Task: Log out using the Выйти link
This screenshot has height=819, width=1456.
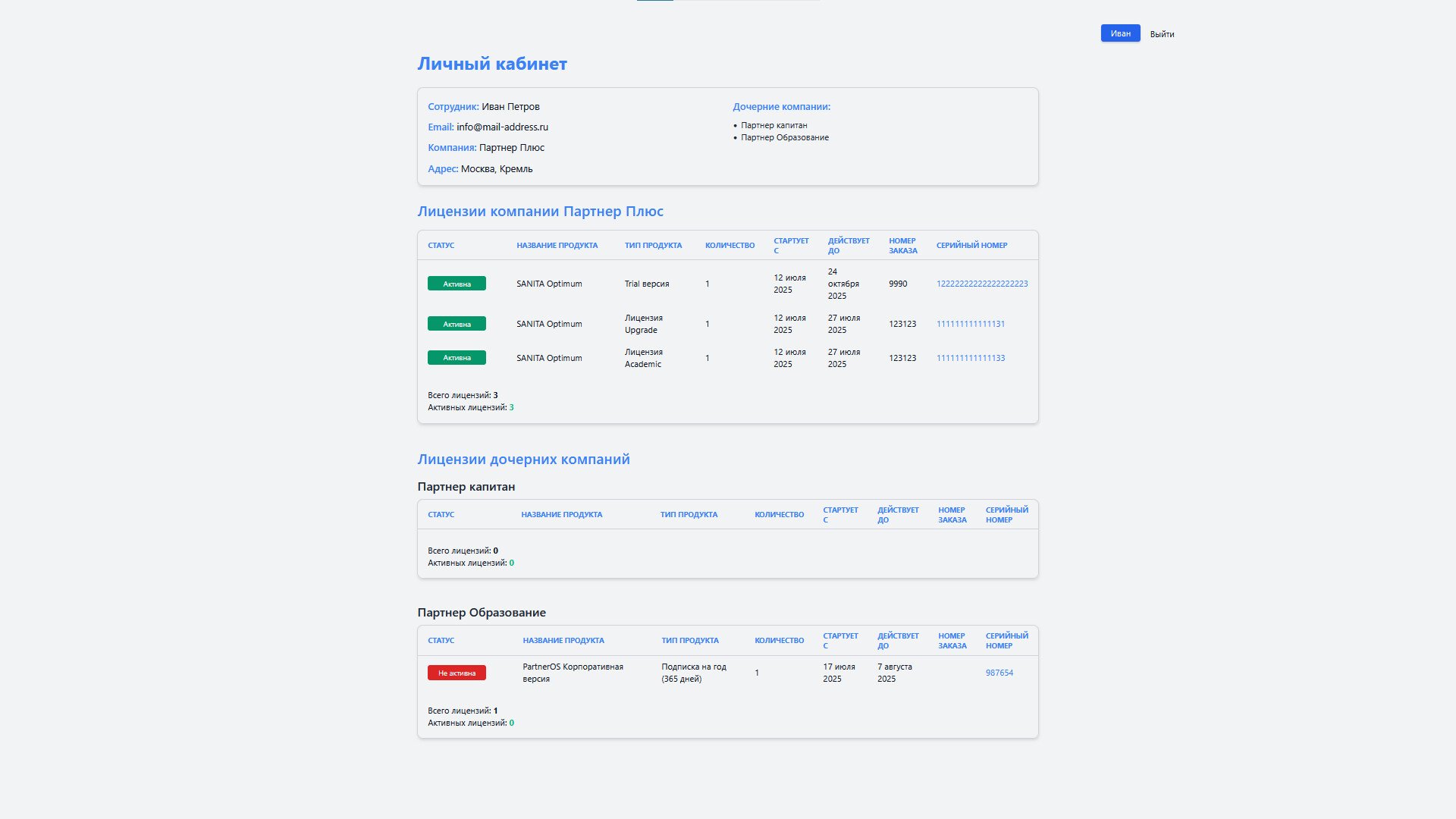Action: pos(1162,34)
